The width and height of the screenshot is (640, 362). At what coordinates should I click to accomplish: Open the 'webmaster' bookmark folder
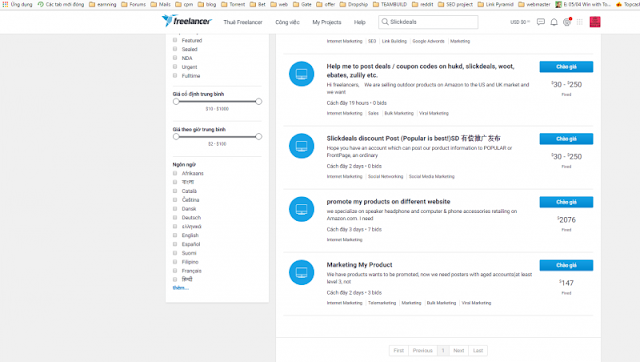pos(534,4)
